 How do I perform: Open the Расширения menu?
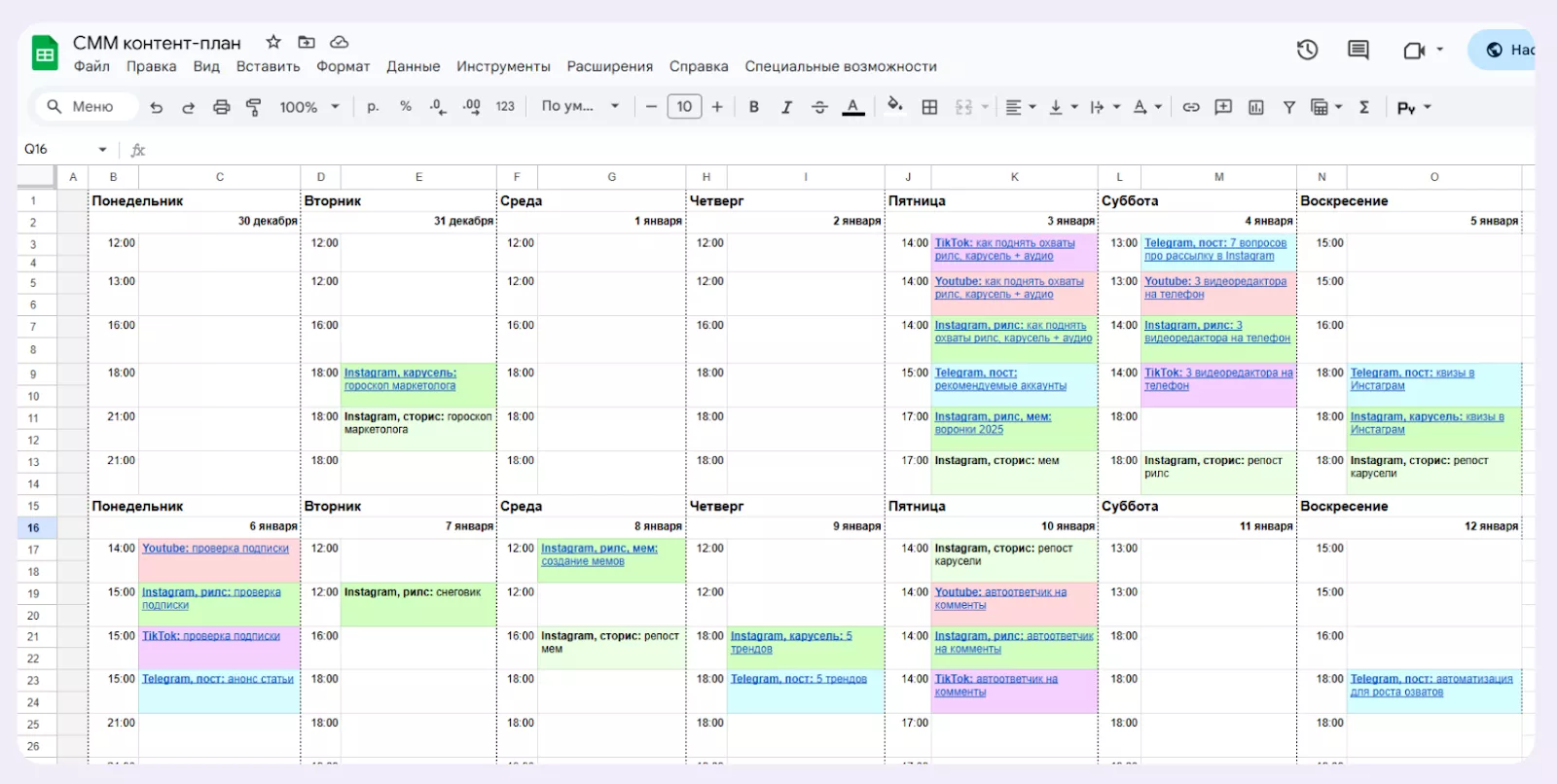[x=610, y=66]
